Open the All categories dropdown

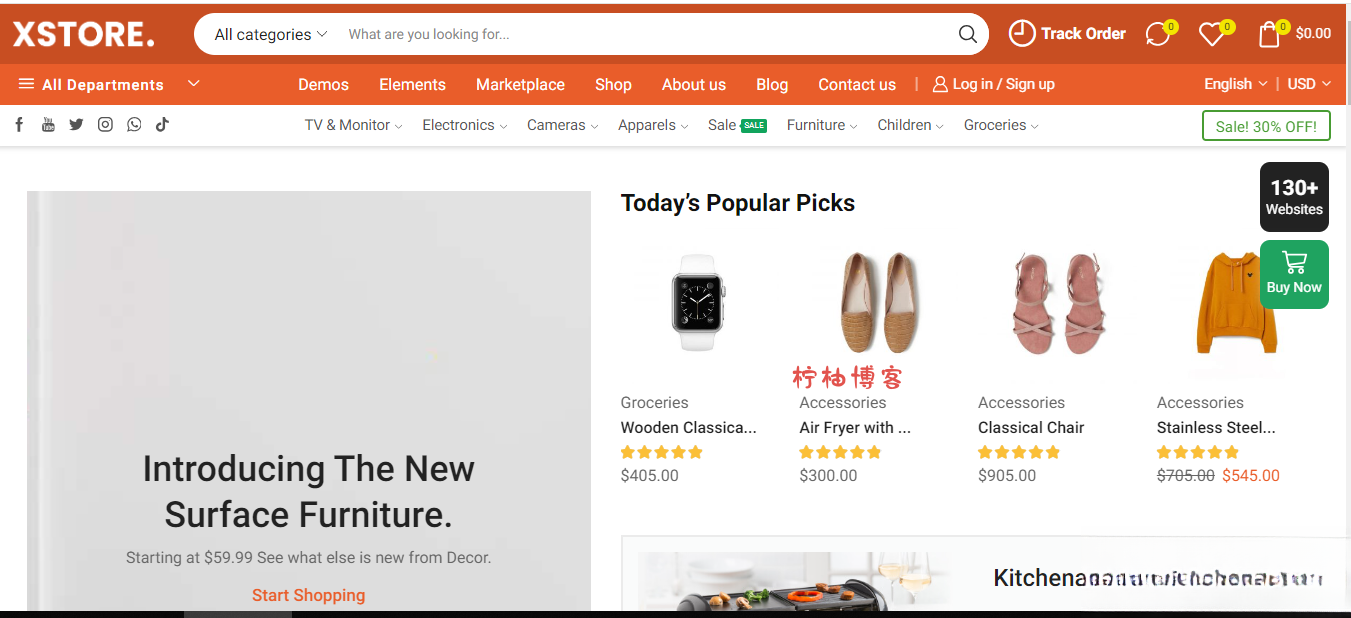click(265, 33)
